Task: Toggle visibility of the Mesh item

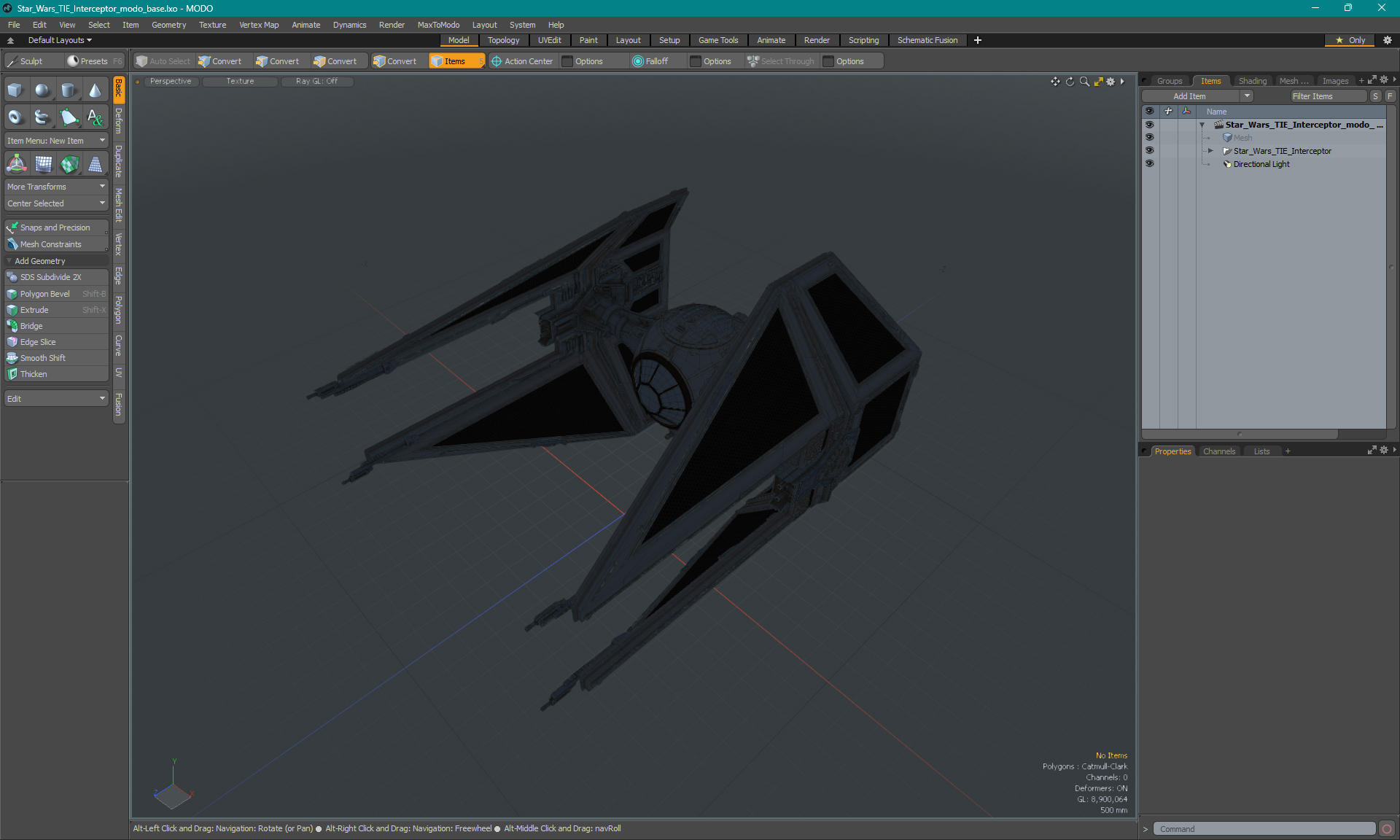Action: click(1149, 138)
